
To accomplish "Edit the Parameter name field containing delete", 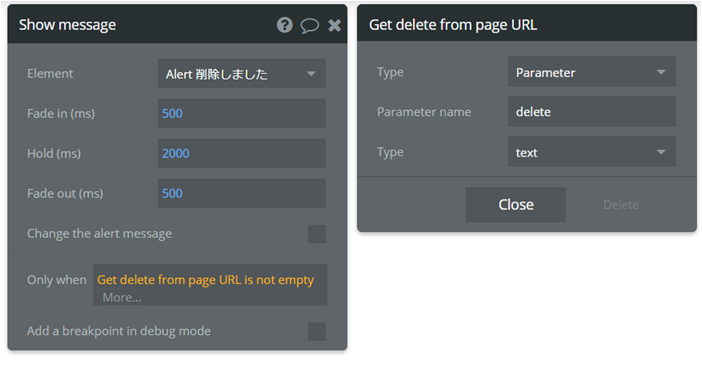I will 592,112.
